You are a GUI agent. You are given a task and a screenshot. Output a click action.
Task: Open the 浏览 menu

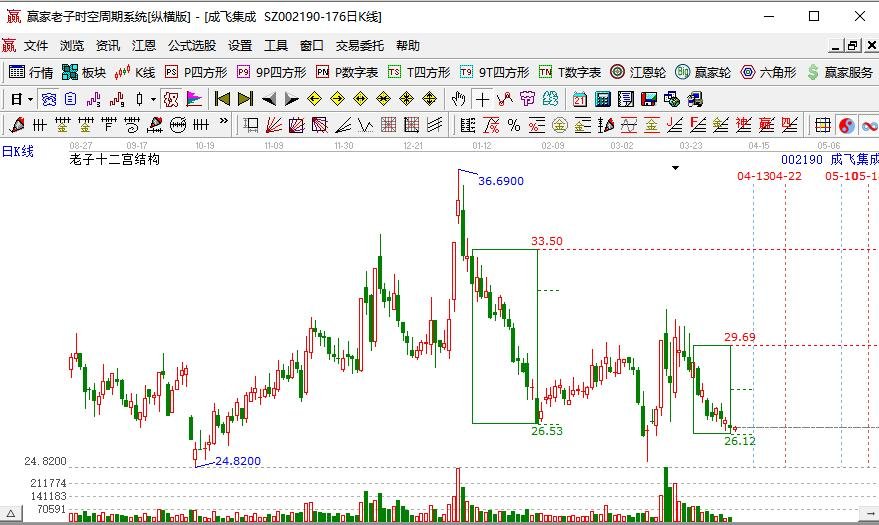coord(72,45)
